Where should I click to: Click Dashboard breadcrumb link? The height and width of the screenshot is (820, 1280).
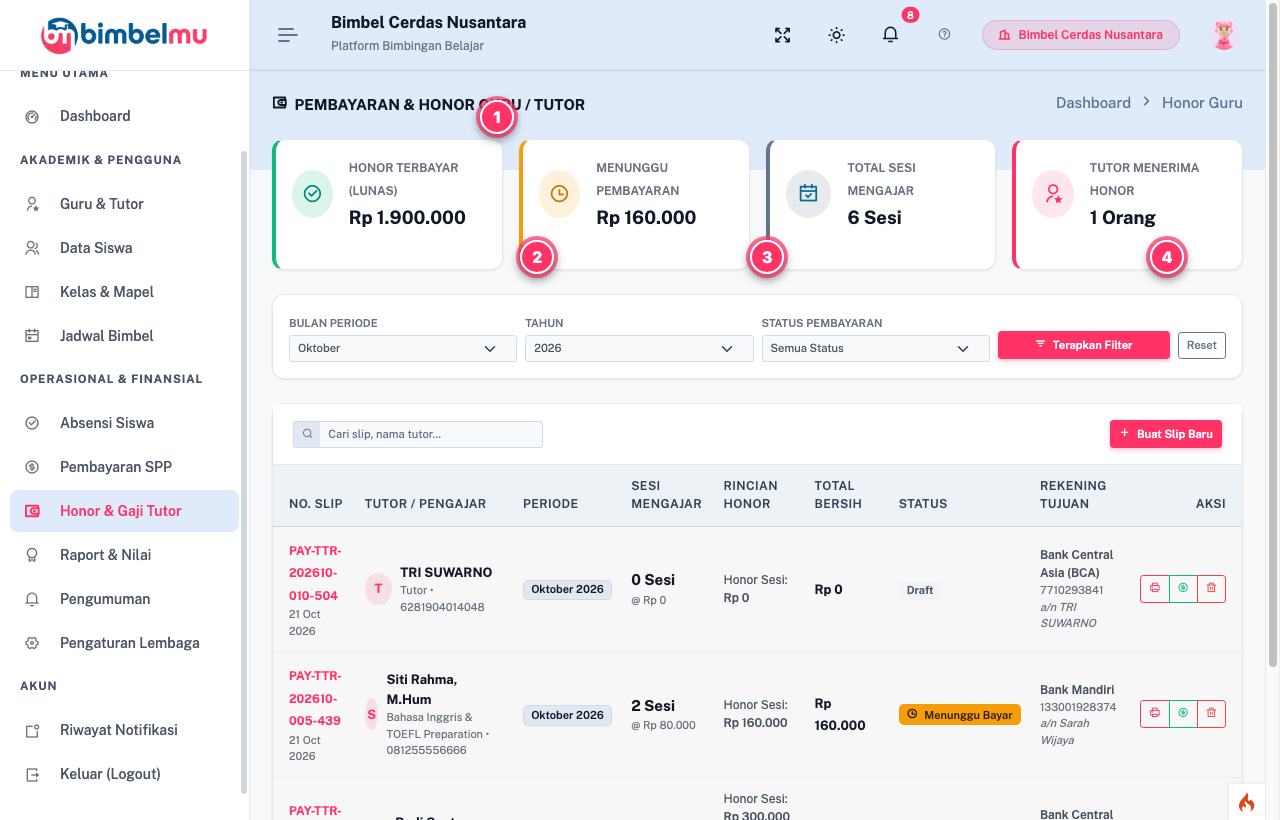pos(1093,103)
